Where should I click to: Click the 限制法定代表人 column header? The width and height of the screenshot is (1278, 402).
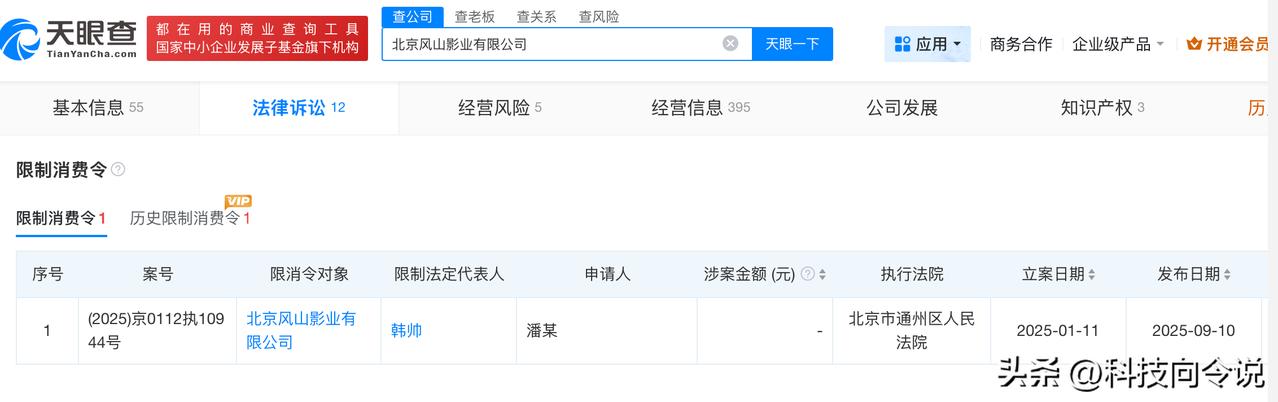point(449,274)
